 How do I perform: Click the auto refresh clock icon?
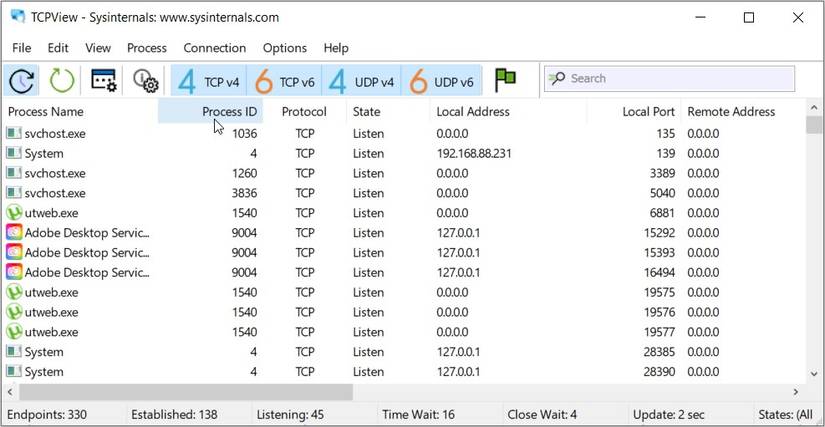(x=21, y=81)
